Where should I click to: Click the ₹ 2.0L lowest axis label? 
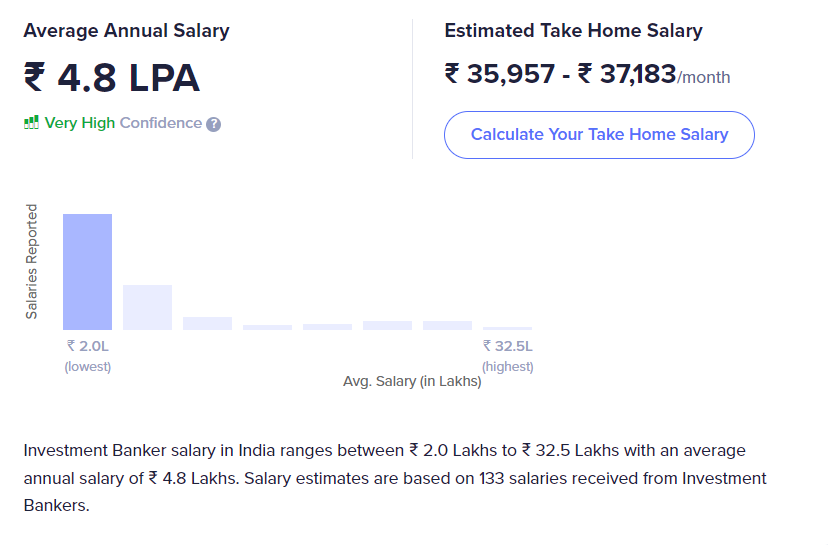tap(88, 346)
